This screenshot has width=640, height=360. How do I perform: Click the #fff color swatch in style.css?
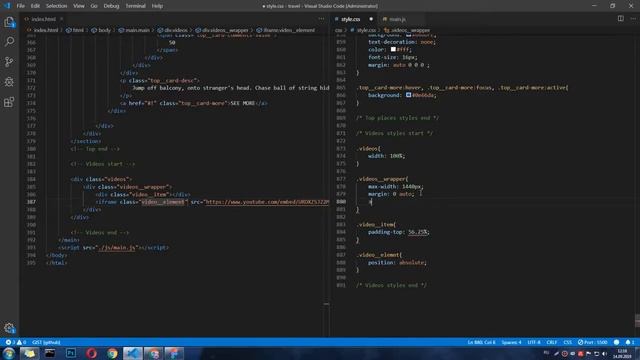(x=393, y=49)
